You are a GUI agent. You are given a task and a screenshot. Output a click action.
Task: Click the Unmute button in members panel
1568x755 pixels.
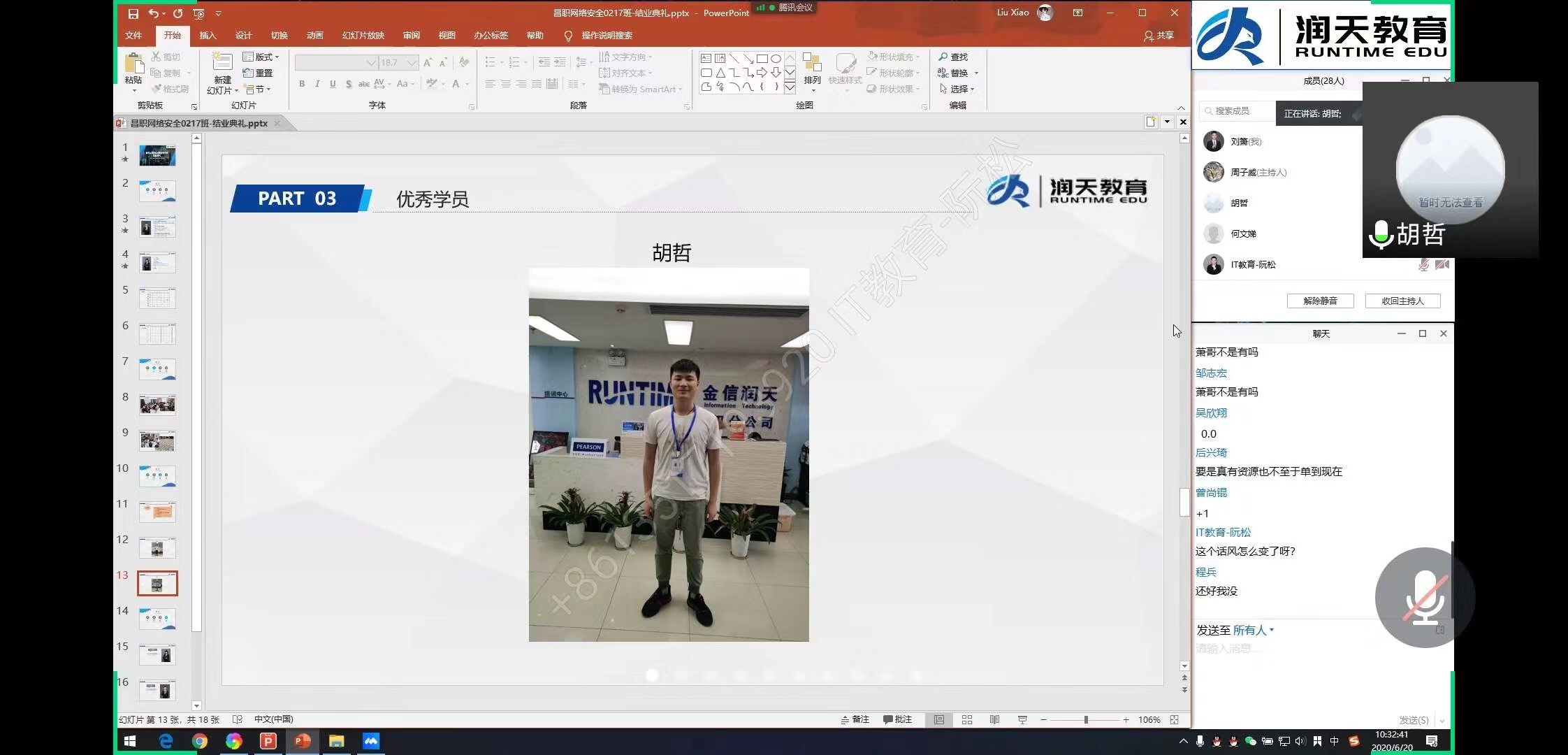pyautogui.click(x=1320, y=301)
